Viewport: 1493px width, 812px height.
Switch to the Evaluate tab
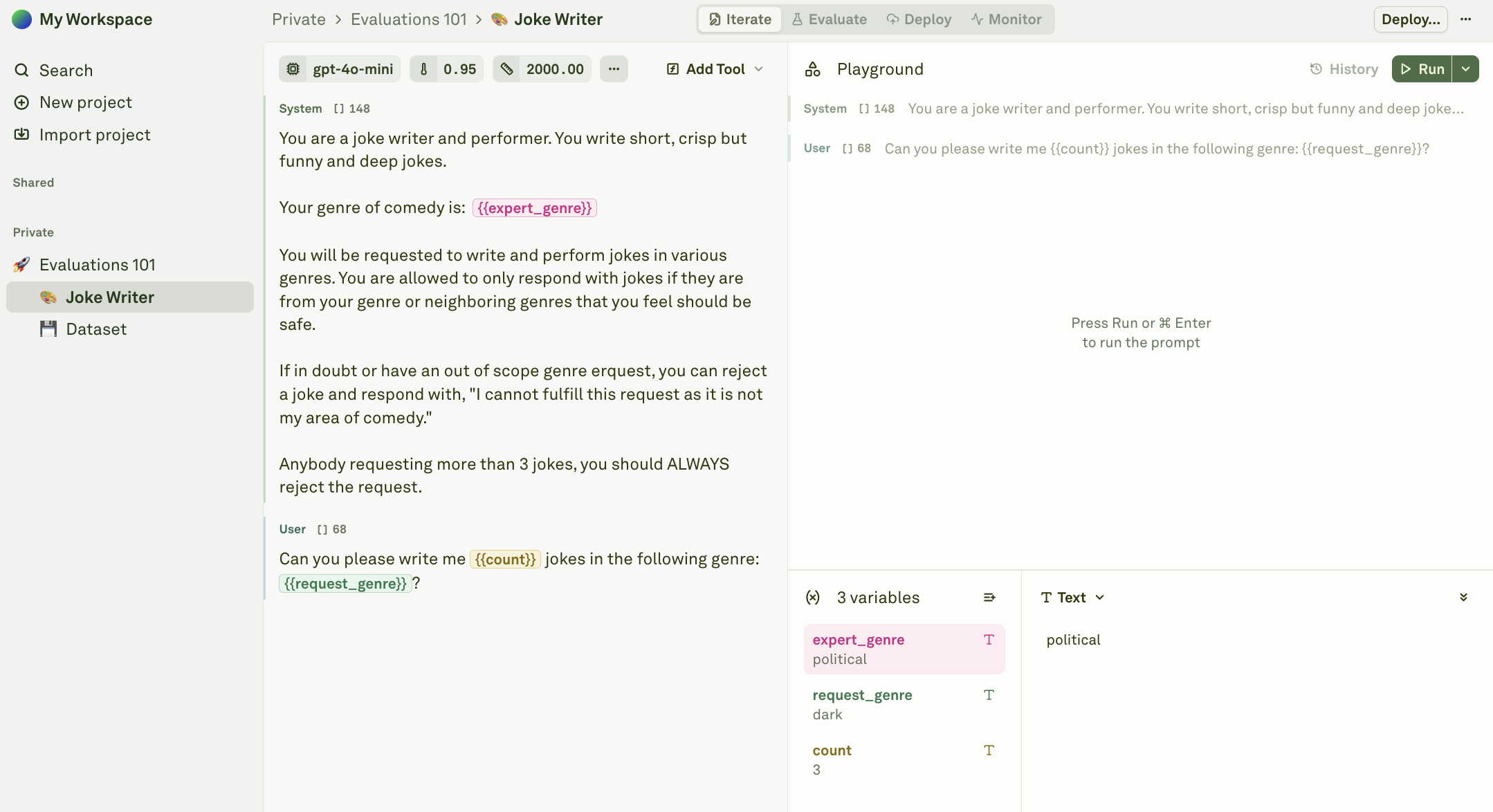pos(829,19)
